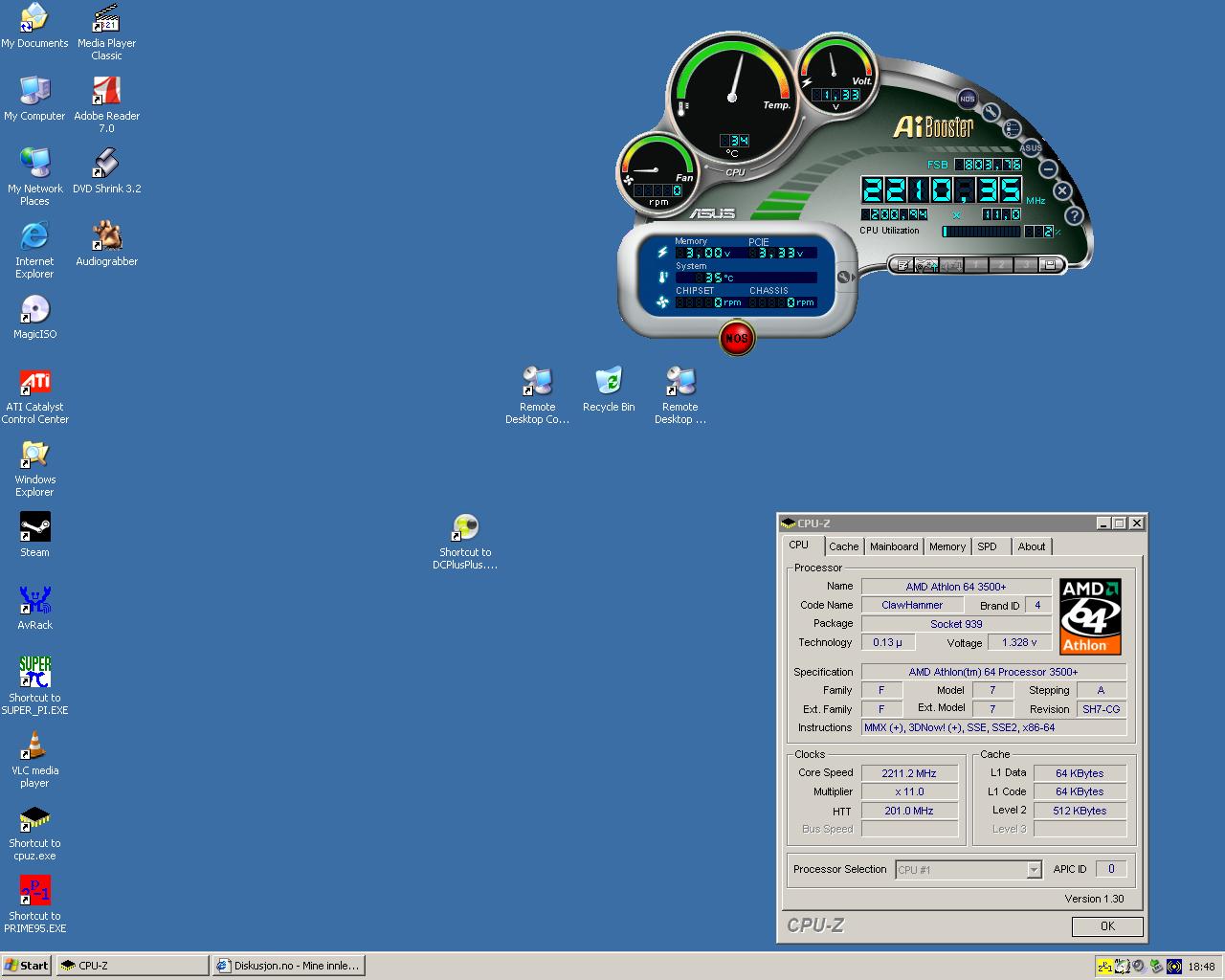Open the Windows Explorer desktop shortcut
The width and height of the screenshot is (1225, 980).
(x=34, y=468)
